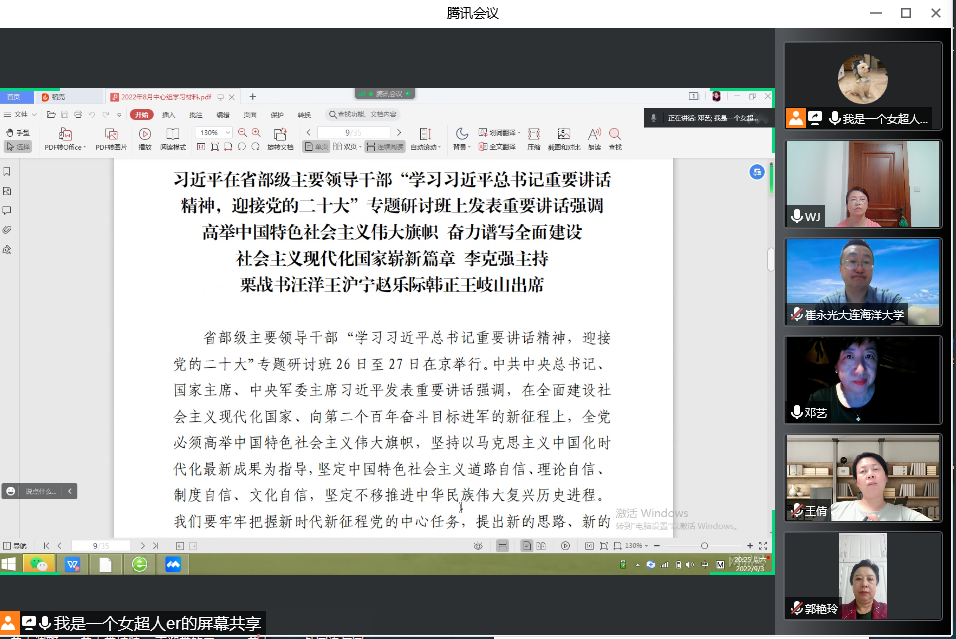Screen dimensions: 956x639
Task: Toggle 双页 double page view
Action: [345, 146]
